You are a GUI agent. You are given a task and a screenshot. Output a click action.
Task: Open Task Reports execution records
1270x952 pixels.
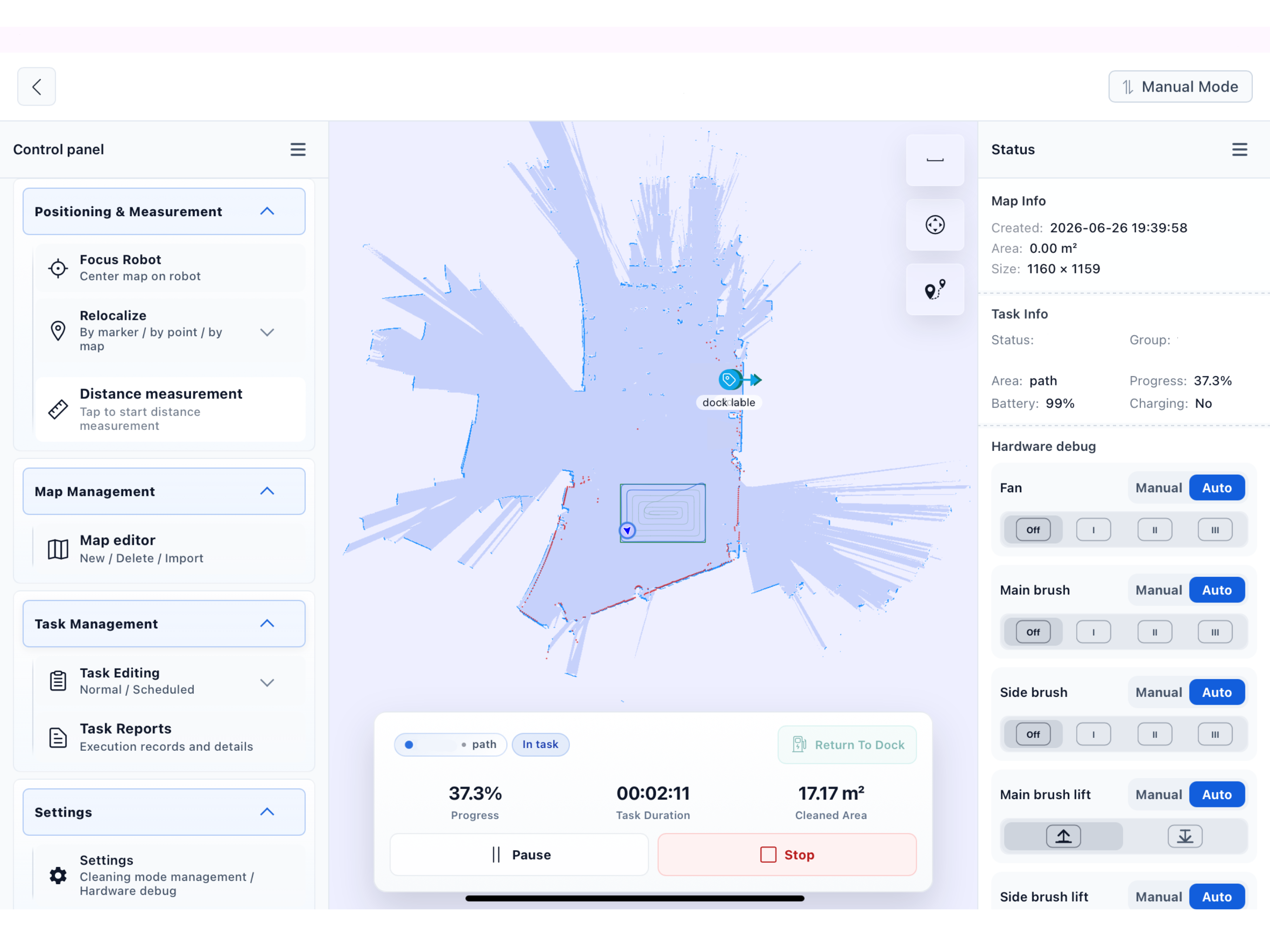click(x=170, y=737)
